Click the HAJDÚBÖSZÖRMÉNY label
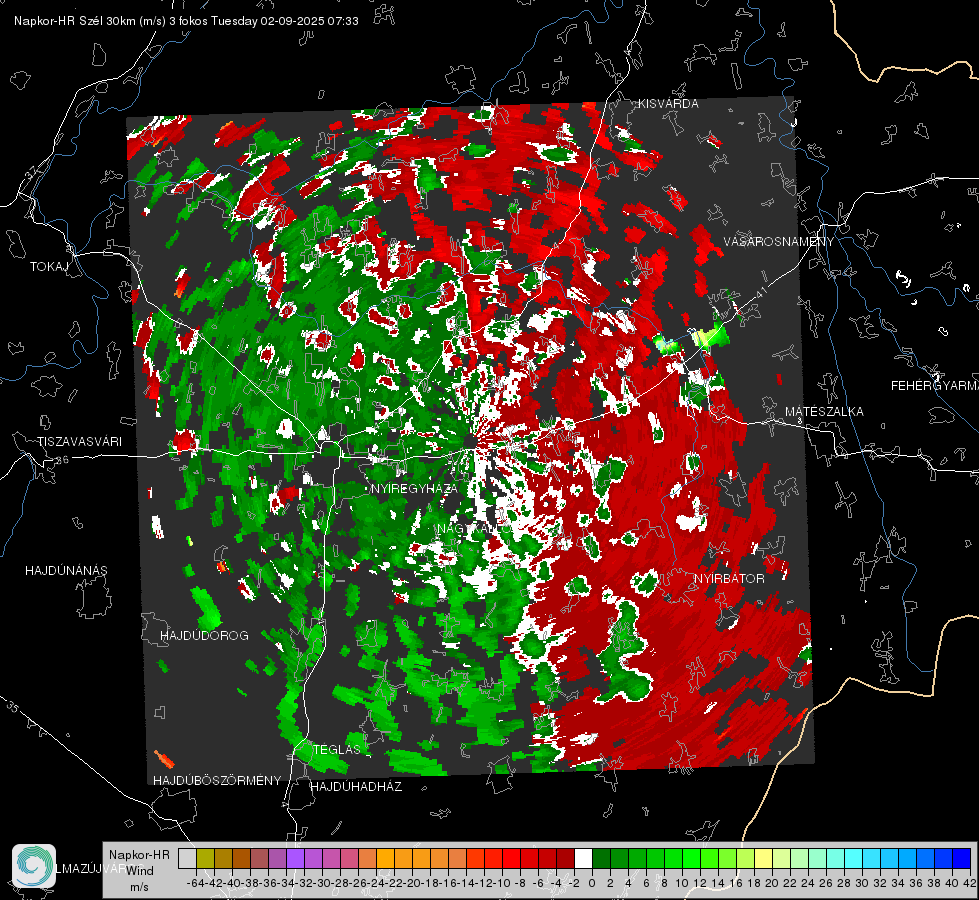Viewport: 979px width, 900px height. pyautogui.click(x=217, y=781)
